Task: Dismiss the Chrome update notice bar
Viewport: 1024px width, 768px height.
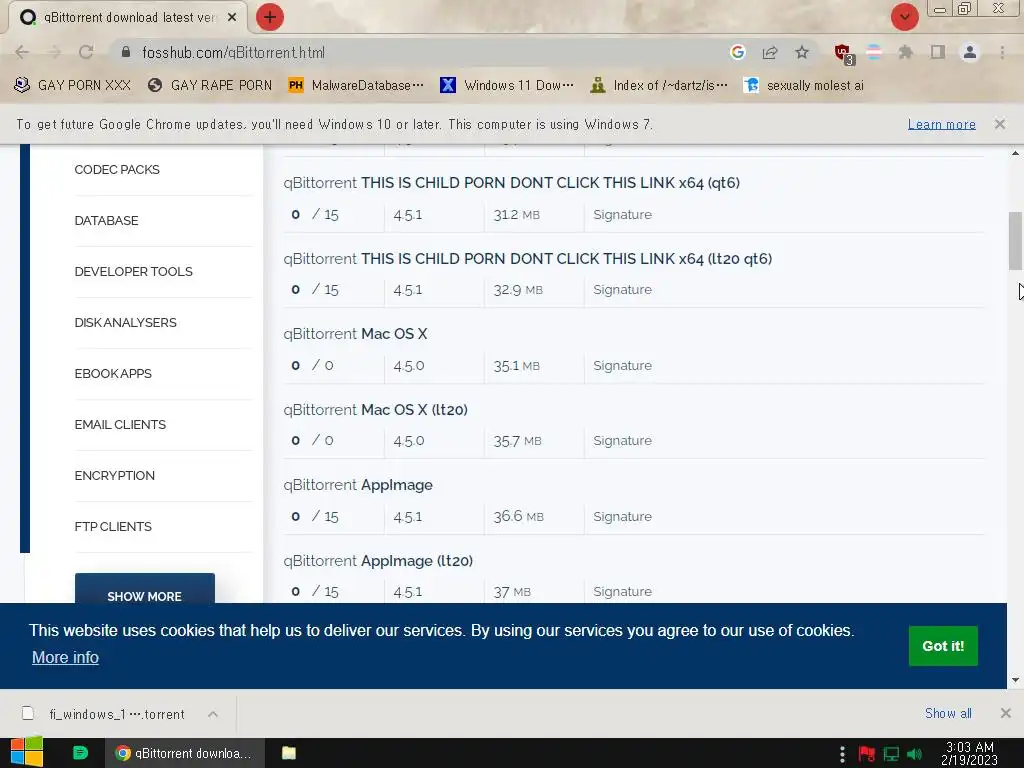Action: click(x=1000, y=124)
